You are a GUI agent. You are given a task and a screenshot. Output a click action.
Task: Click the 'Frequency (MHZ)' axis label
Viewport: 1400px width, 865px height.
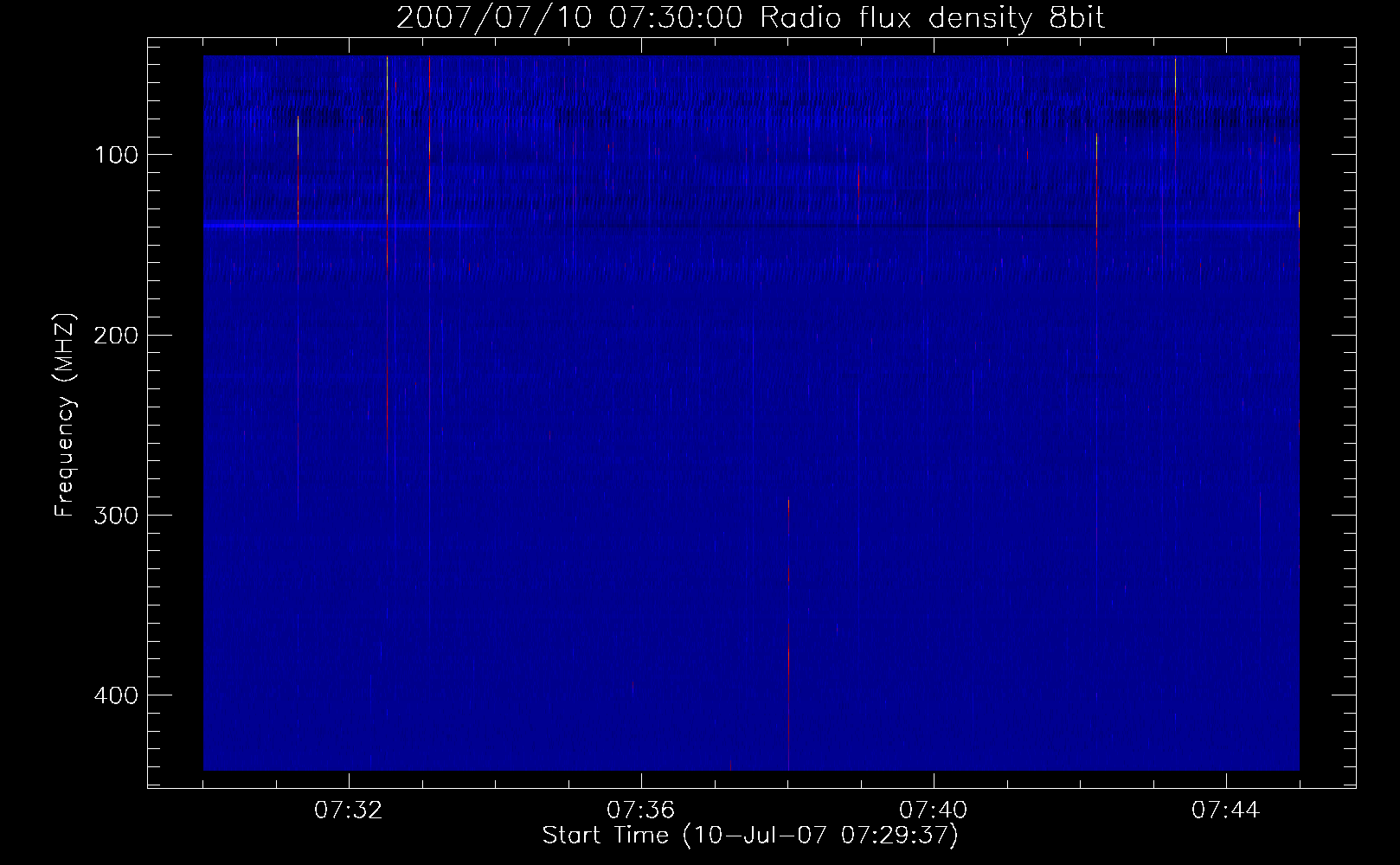[x=64, y=414]
